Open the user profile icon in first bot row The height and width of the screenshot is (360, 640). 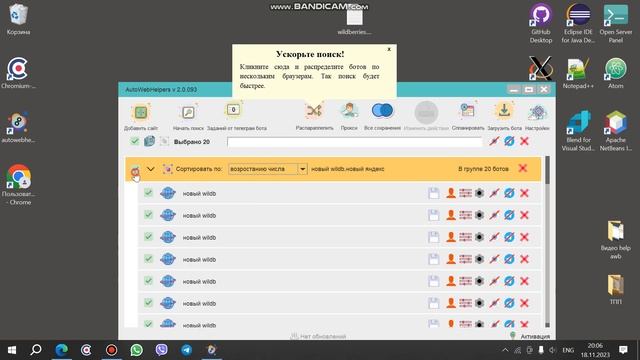(x=451, y=193)
